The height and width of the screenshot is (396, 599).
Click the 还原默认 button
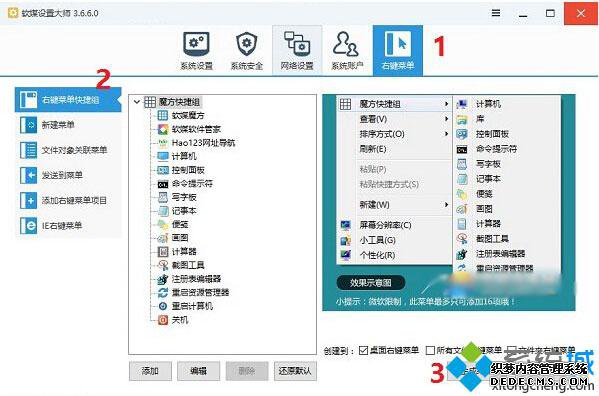coord(295,371)
